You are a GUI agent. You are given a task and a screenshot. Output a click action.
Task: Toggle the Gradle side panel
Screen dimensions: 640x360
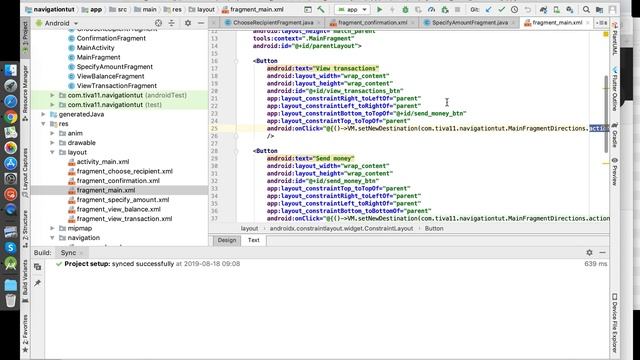coord(614,135)
